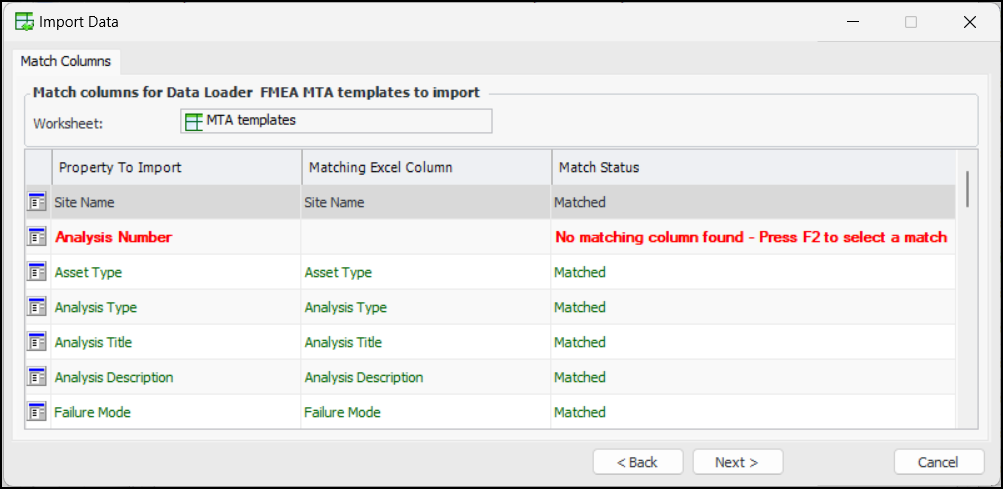
Task: Click the Match Status column header
Action: pos(752,167)
